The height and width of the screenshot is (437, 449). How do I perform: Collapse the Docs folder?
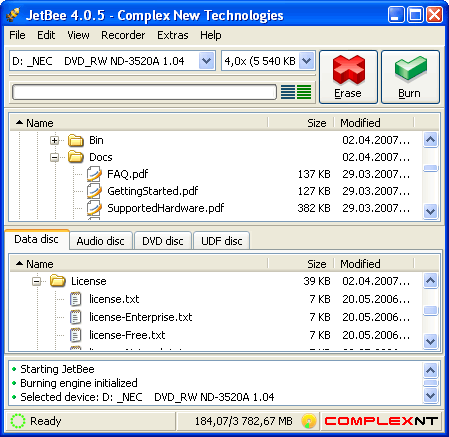(x=55, y=157)
